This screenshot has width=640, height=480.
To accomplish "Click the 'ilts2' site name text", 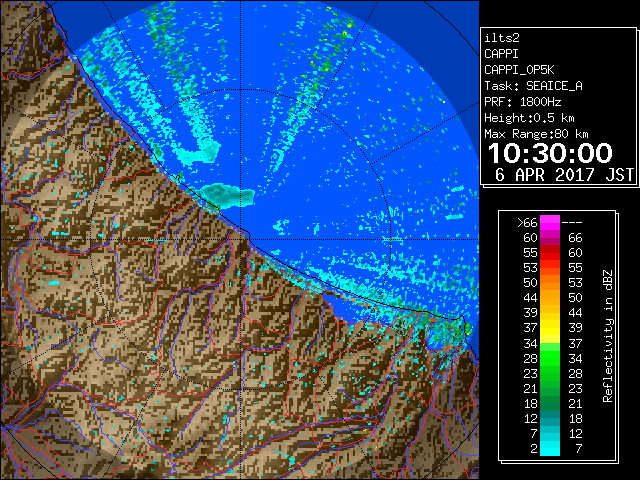I will 502,38.
